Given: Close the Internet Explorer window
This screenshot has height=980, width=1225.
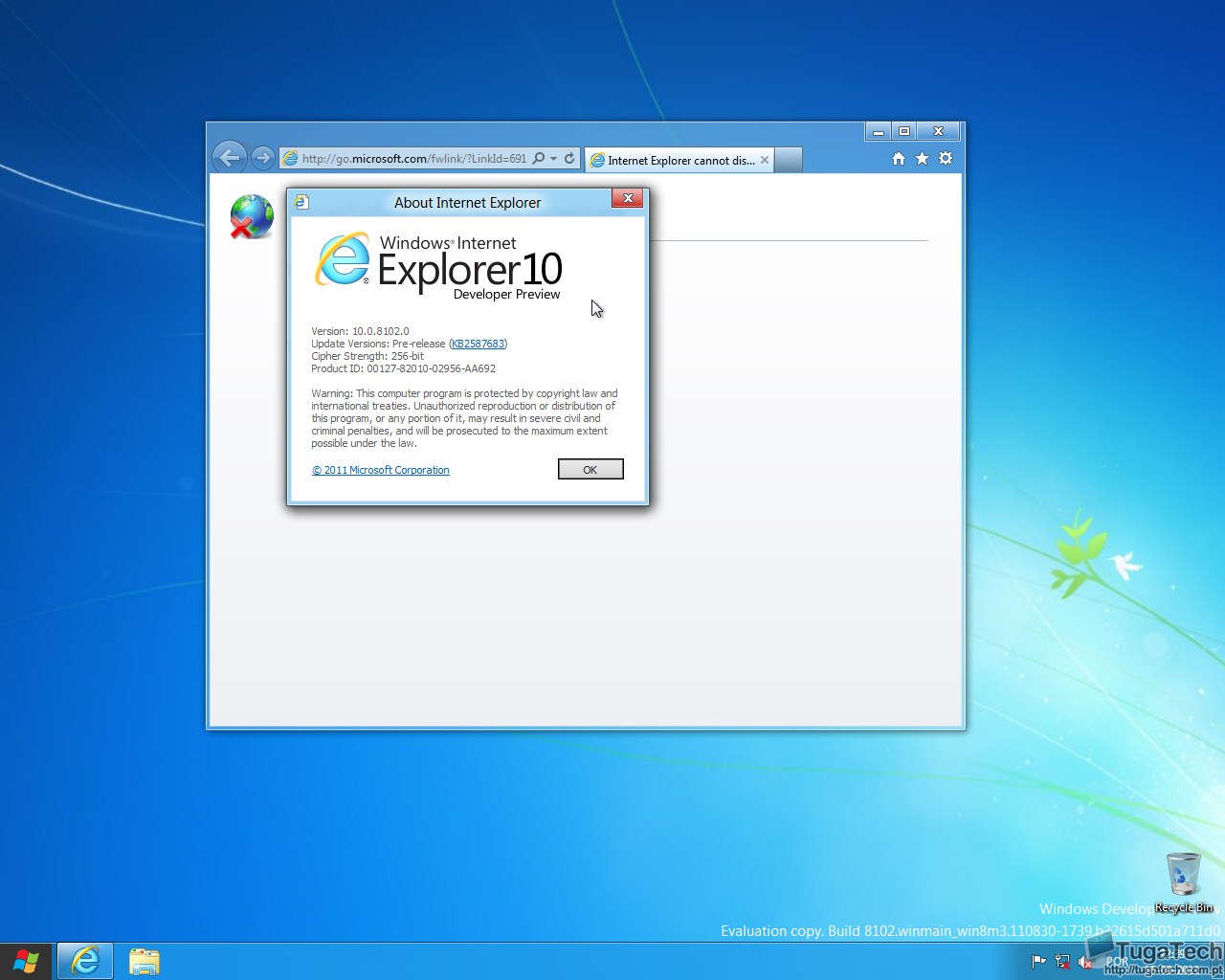Looking at the screenshot, I should [939, 131].
